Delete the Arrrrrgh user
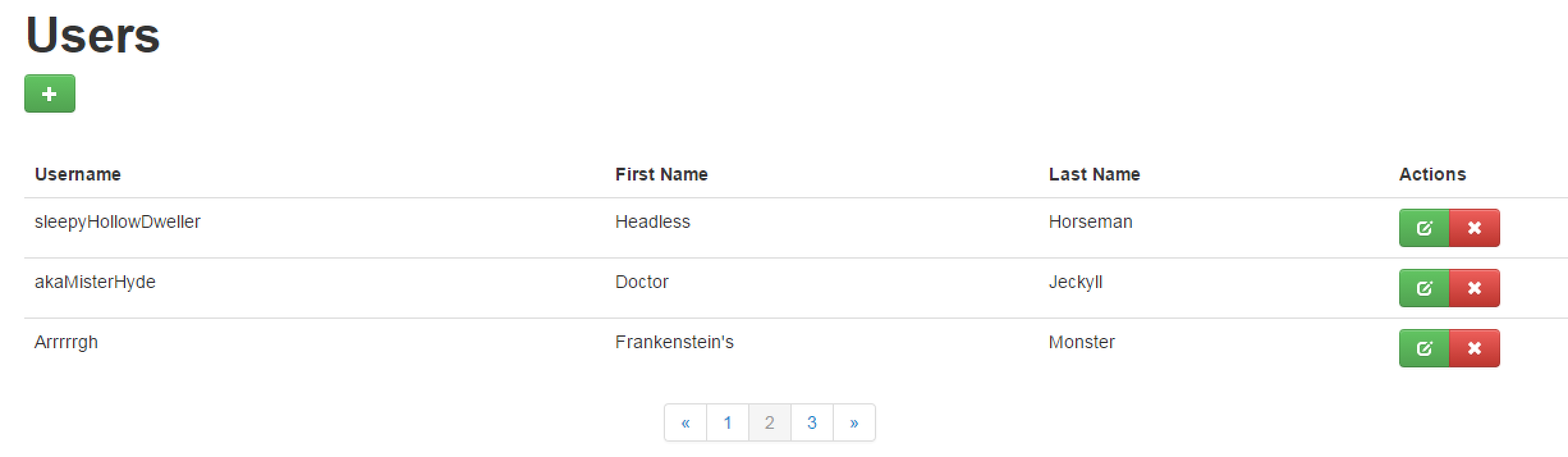Viewport: 1568px width, 457px height. click(x=1475, y=348)
